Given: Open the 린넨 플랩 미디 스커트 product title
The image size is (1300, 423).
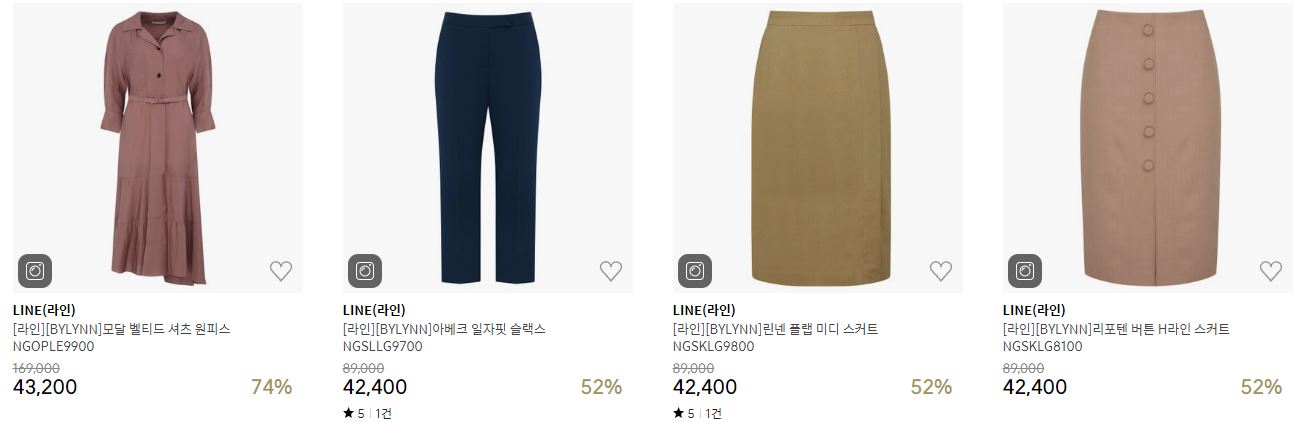Looking at the screenshot, I should click(775, 329).
